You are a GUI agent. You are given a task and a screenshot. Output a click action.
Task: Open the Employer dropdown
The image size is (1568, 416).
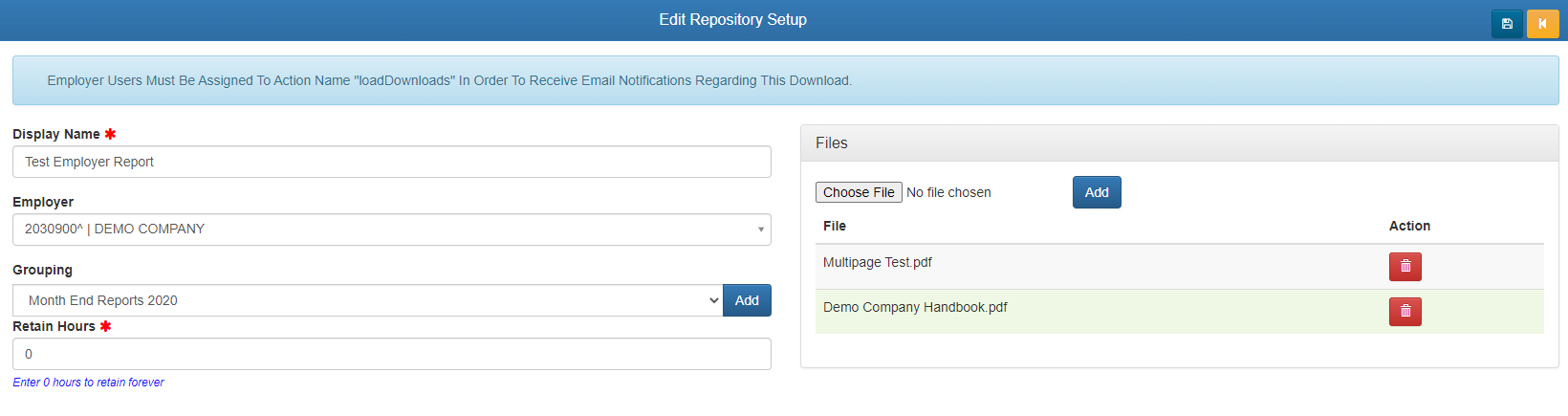(x=391, y=230)
